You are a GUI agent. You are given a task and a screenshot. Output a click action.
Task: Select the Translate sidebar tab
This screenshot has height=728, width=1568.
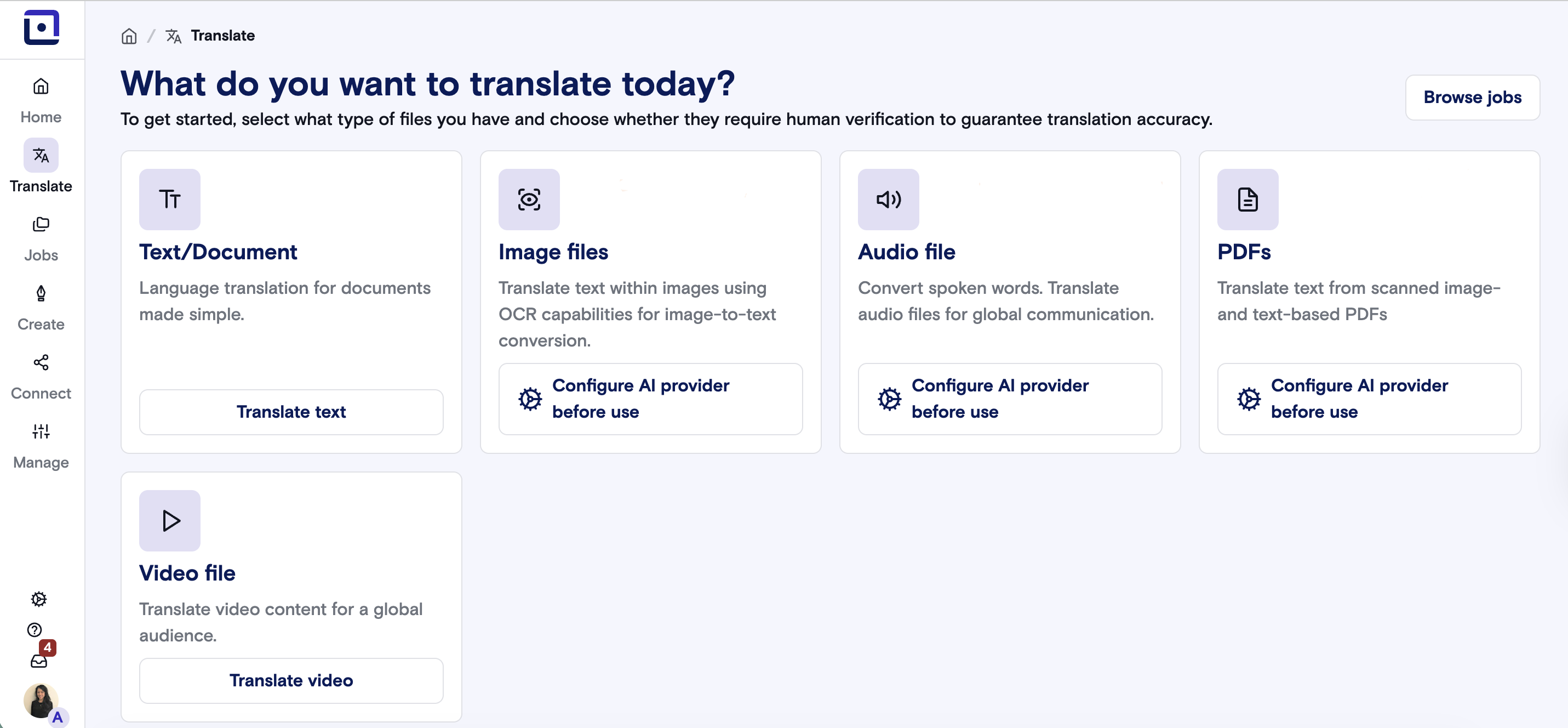(x=41, y=169)
